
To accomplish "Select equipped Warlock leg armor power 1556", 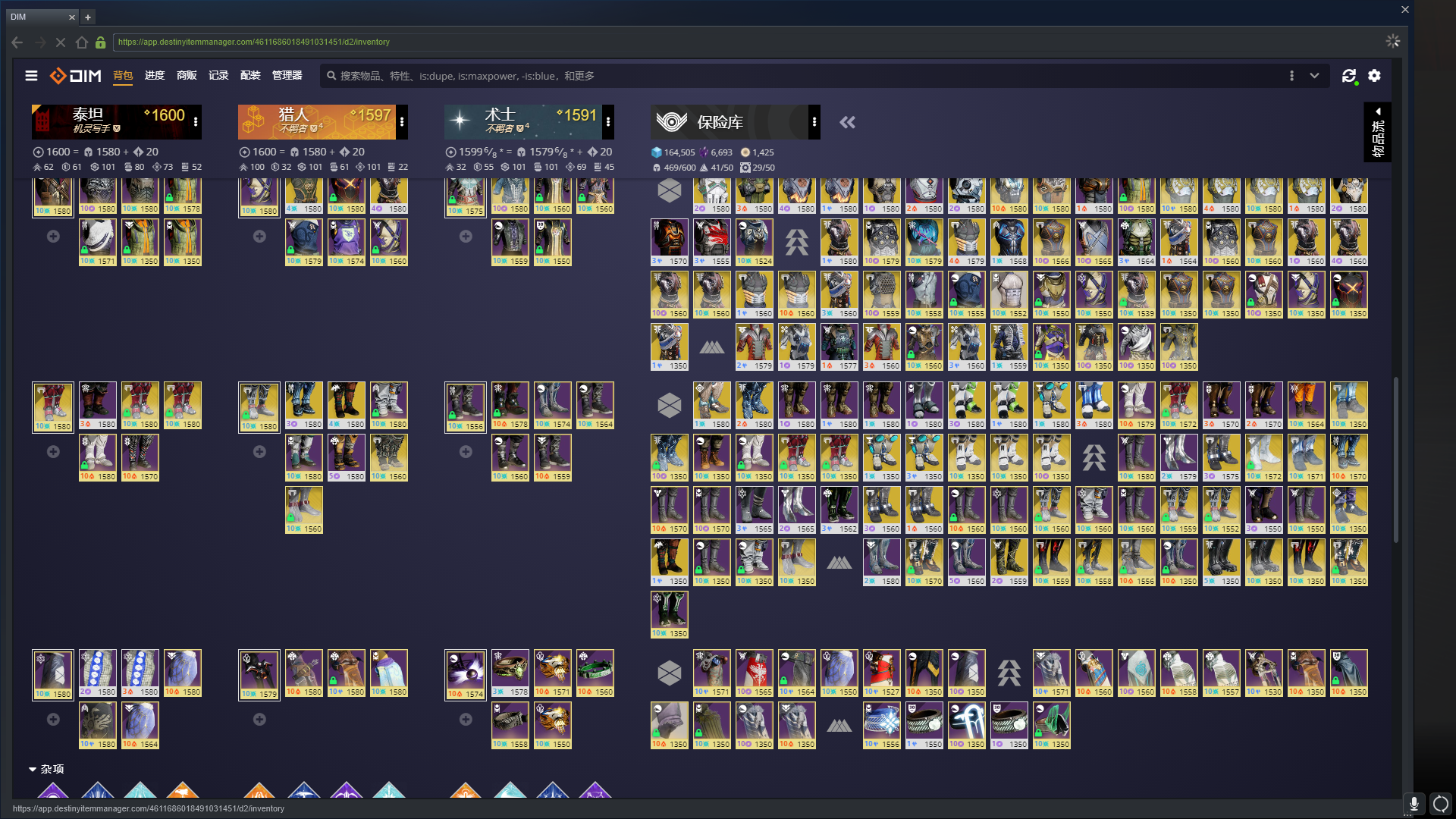I will [466, 406].
